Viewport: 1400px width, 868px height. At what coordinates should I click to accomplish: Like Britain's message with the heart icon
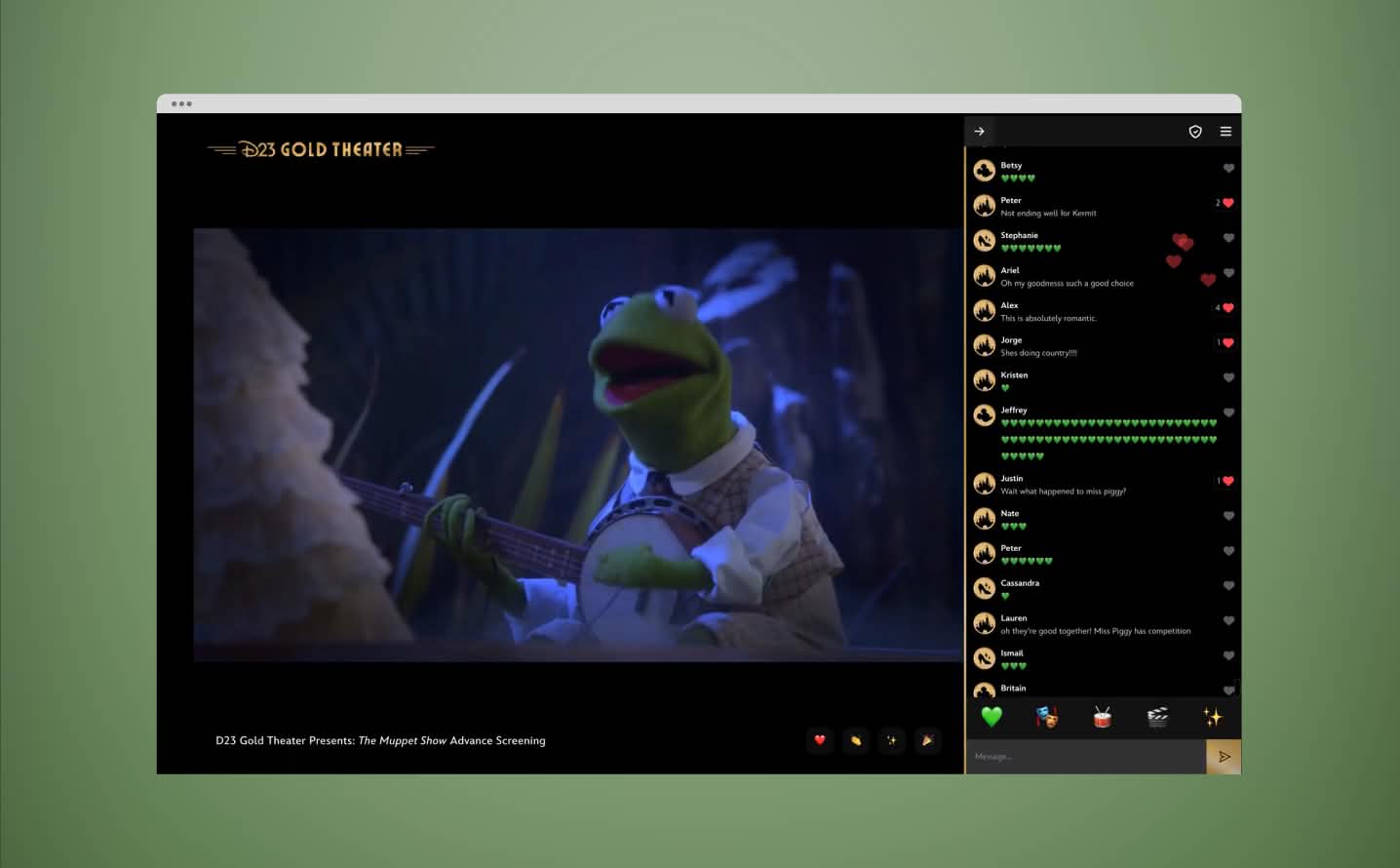1228,690
